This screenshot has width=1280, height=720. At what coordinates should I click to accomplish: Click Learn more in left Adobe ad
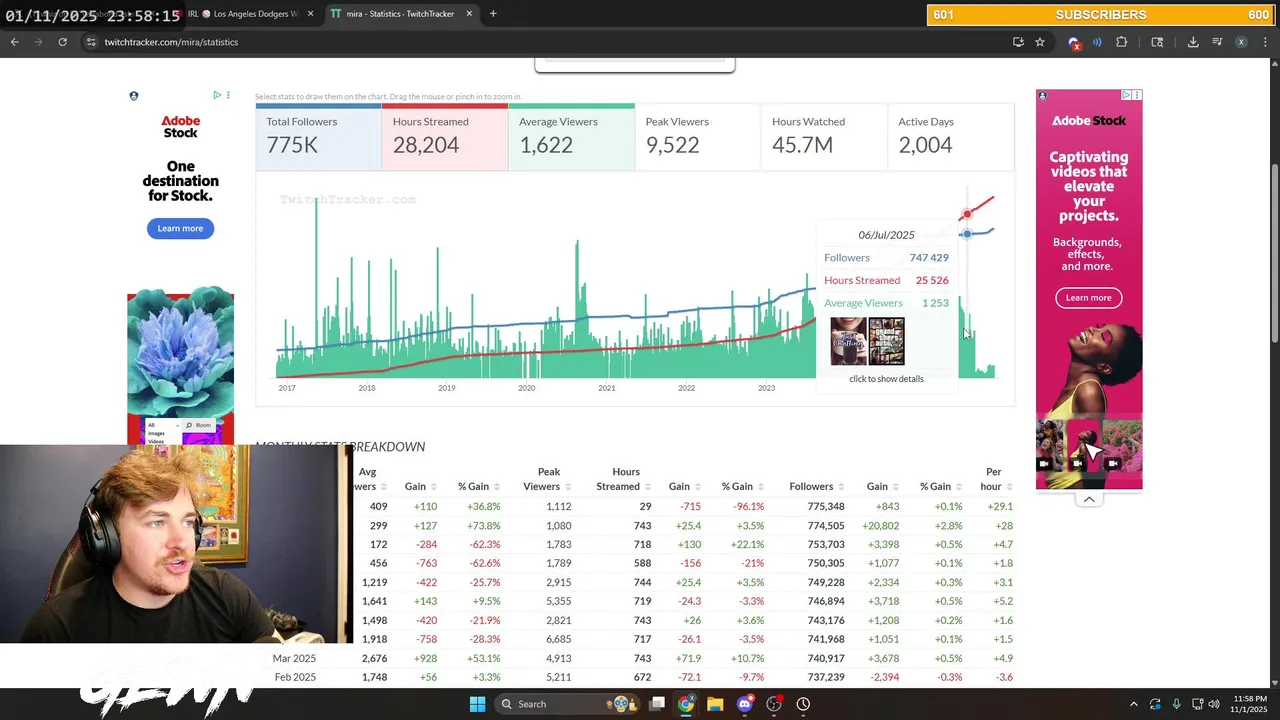tap(180, 228)
